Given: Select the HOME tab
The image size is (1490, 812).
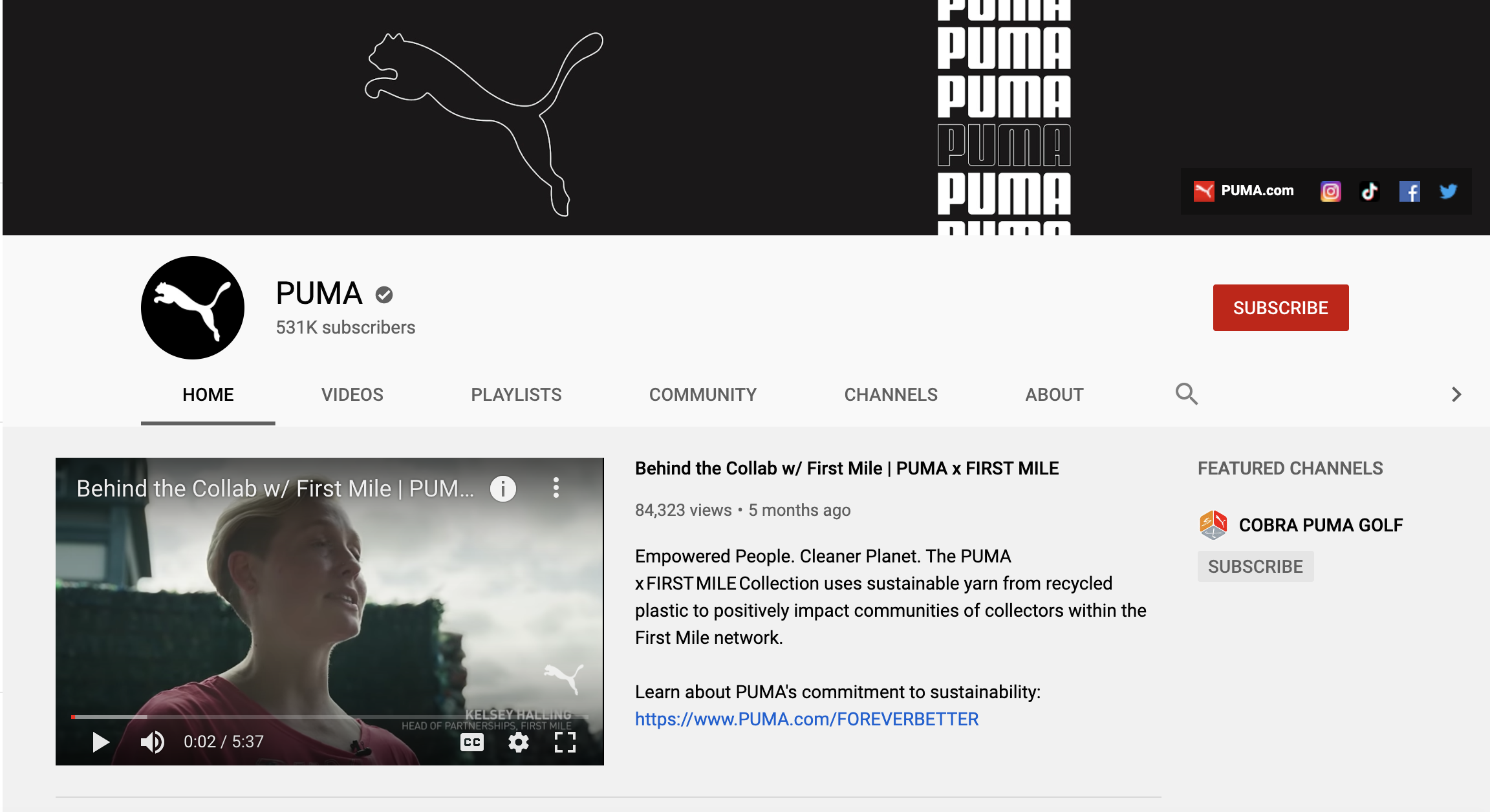Looking at the screenshot, I should click(x=208, y=395).
